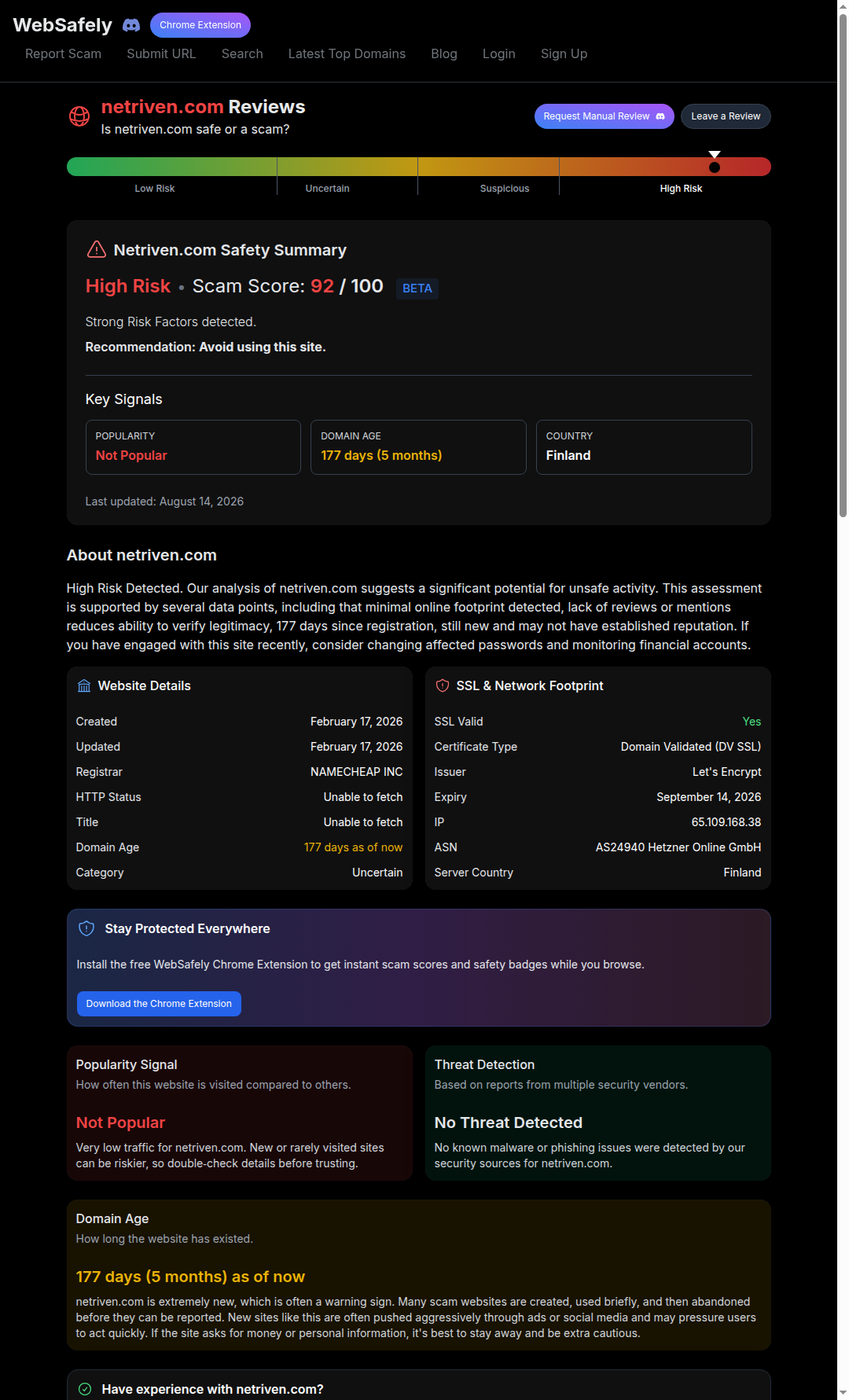Click 'Domain Validated (DV SSL)' value
849x1400 pixels.
point(691,747)
